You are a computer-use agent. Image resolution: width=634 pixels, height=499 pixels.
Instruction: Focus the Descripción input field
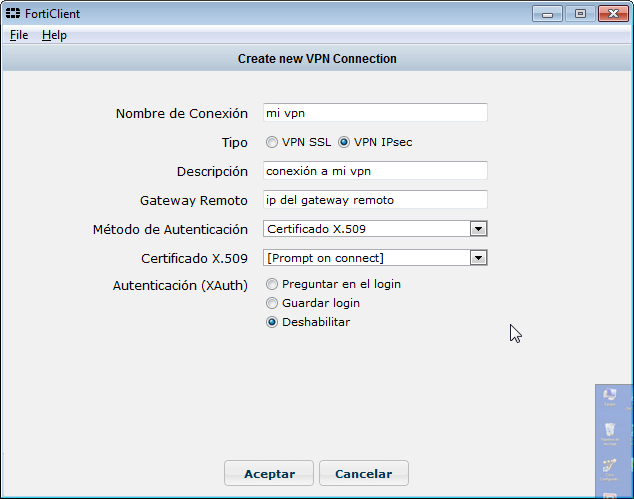375,171
